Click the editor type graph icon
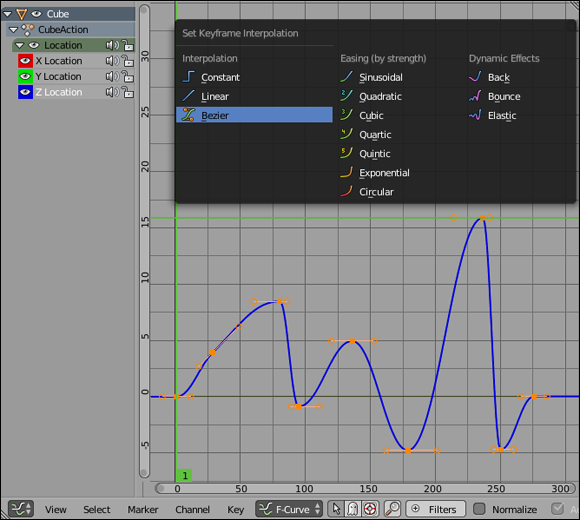Image resolution: width=580 pixels, height=520 pixels. tap(21, 509)
